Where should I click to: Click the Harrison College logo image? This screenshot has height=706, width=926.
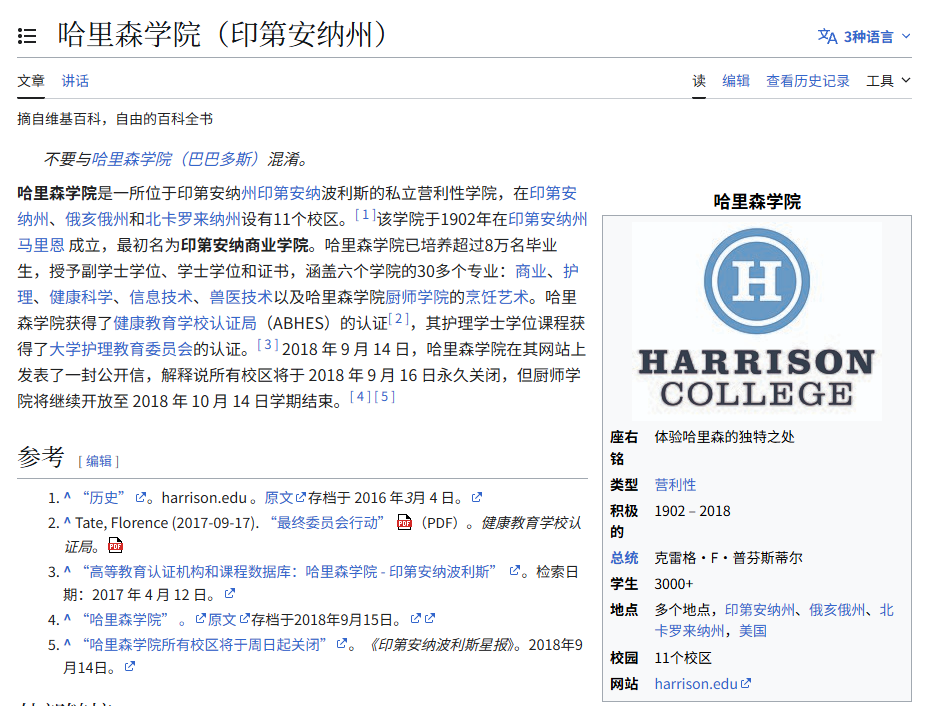[756, 320]
